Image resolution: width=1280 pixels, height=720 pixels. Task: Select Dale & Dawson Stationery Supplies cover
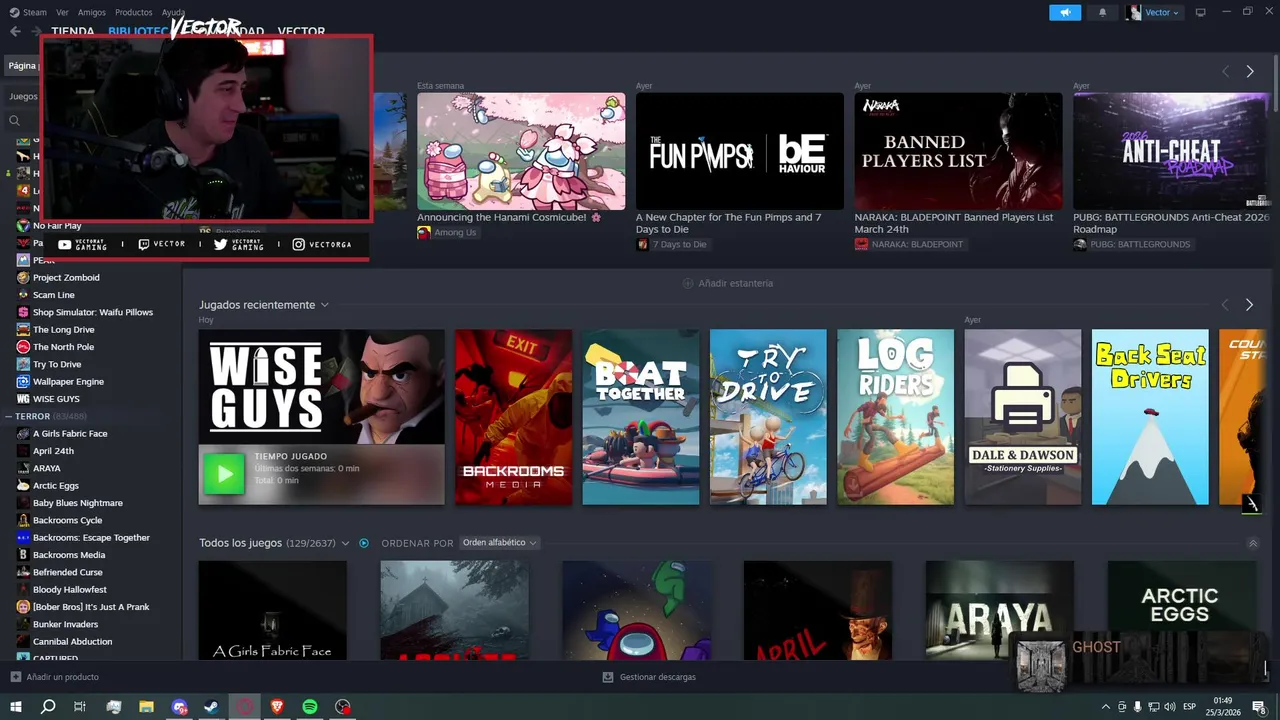click(1023, 417)
